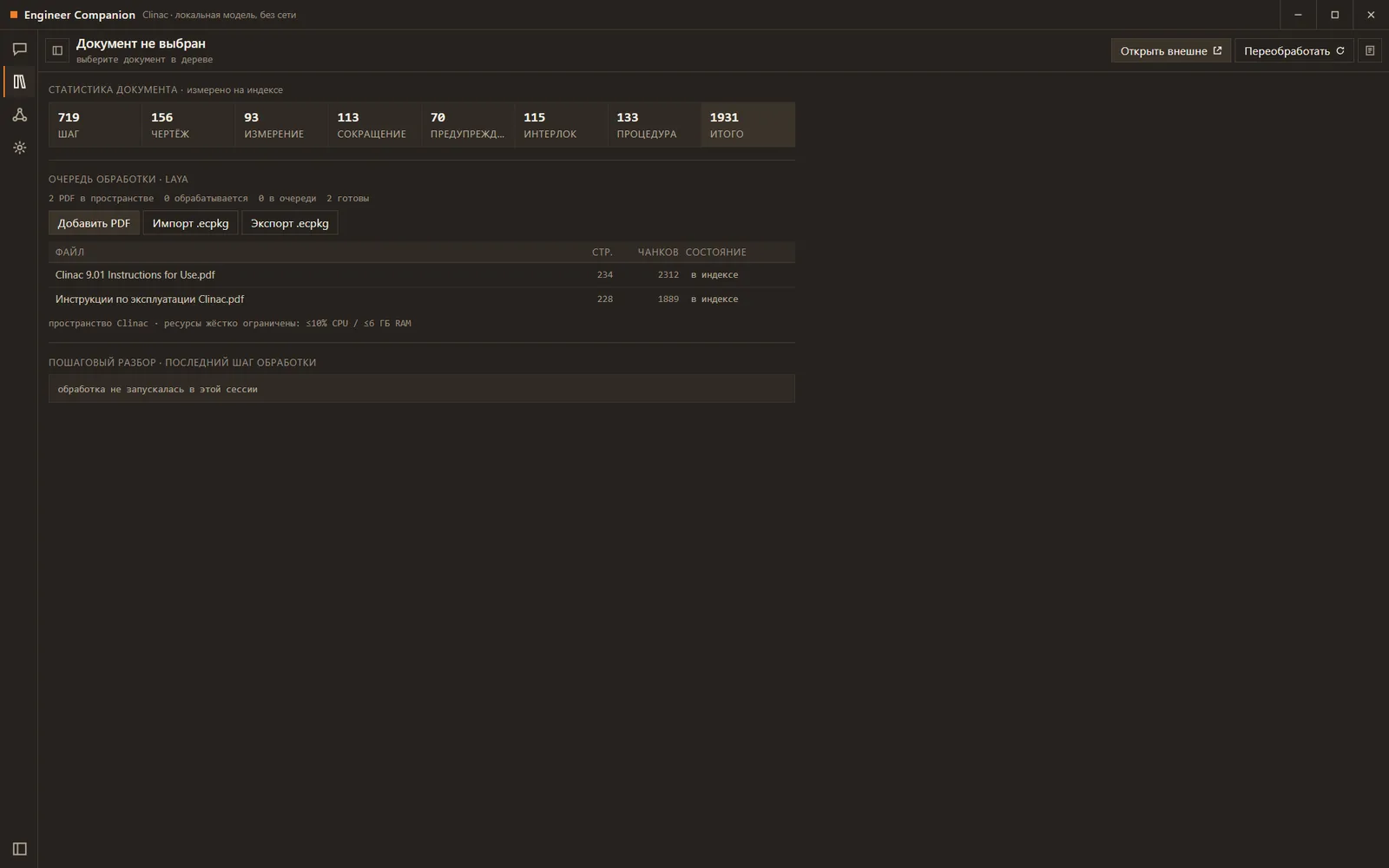Click the Документ не выбран title
The image size is (1389, 868).
(x=141, y=43)
